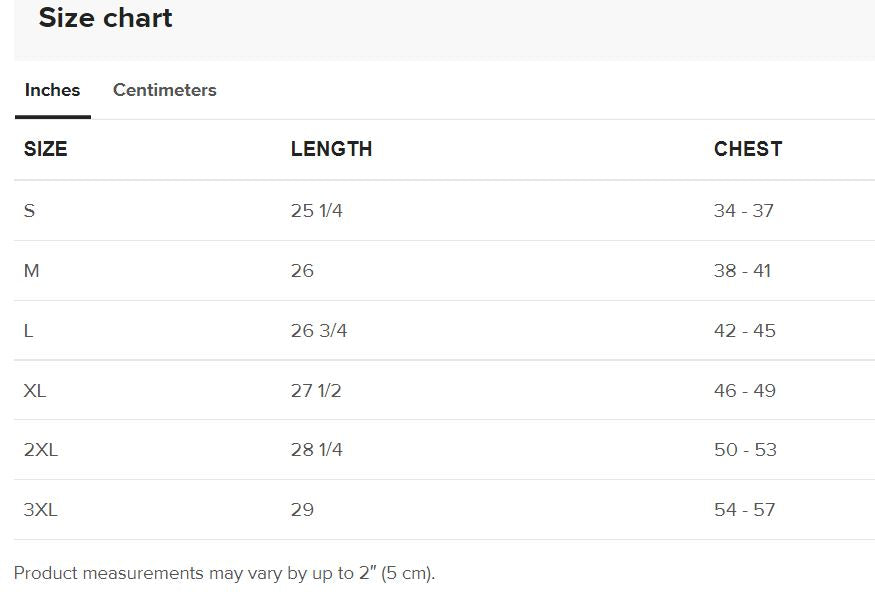Click the 50 - 53 chest range
Image resolution: width=875 pixels, height=596 pixels.
coord(745,450)
